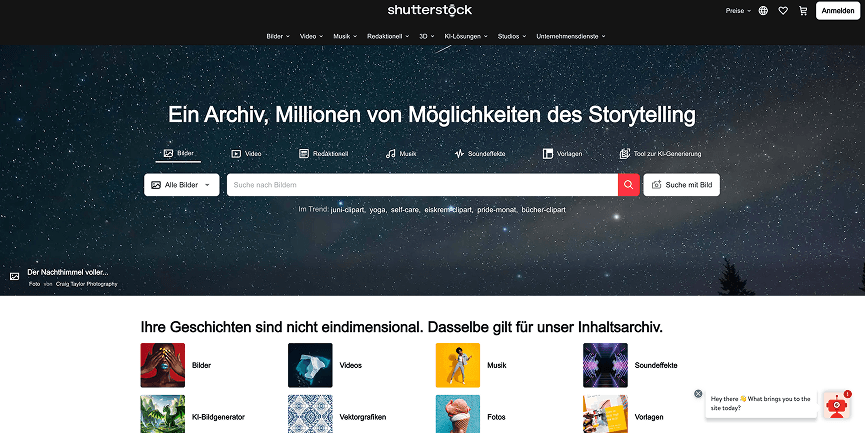Click the Suche nach Bildern search field
The height and width of the screenshot is (433, 865).
(x=422, y=185)
